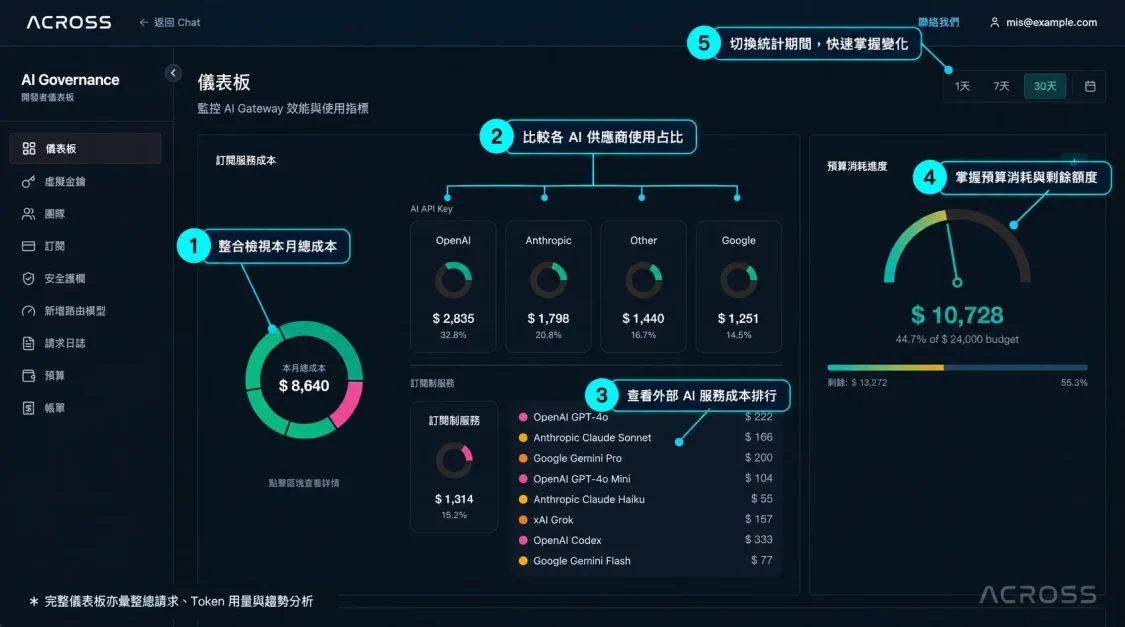Select the OpenAI GPT-4o row
This screenshot has height=627, width=1125.
tap(646, 417)
